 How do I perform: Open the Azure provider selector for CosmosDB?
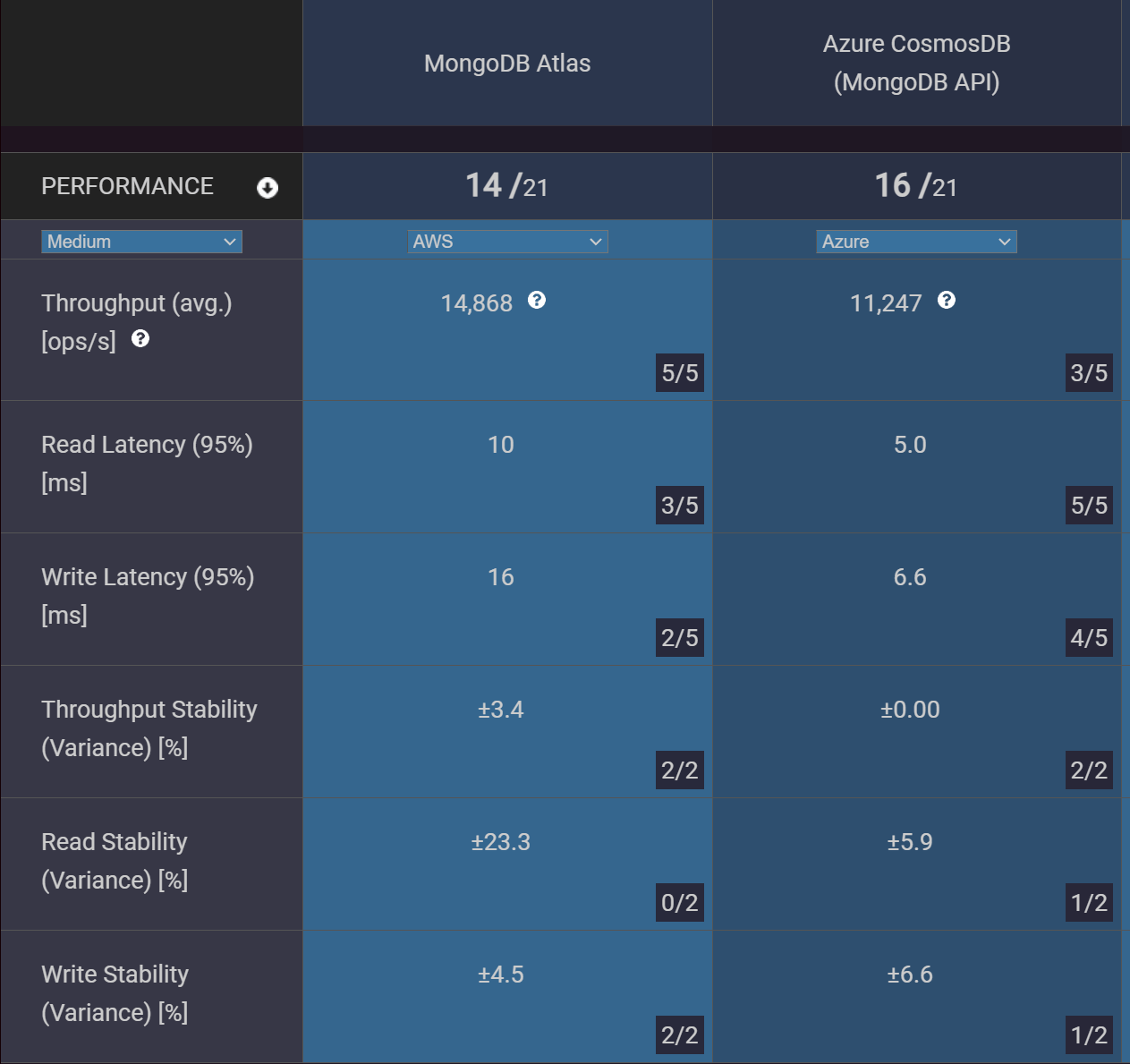coord(915,241)
